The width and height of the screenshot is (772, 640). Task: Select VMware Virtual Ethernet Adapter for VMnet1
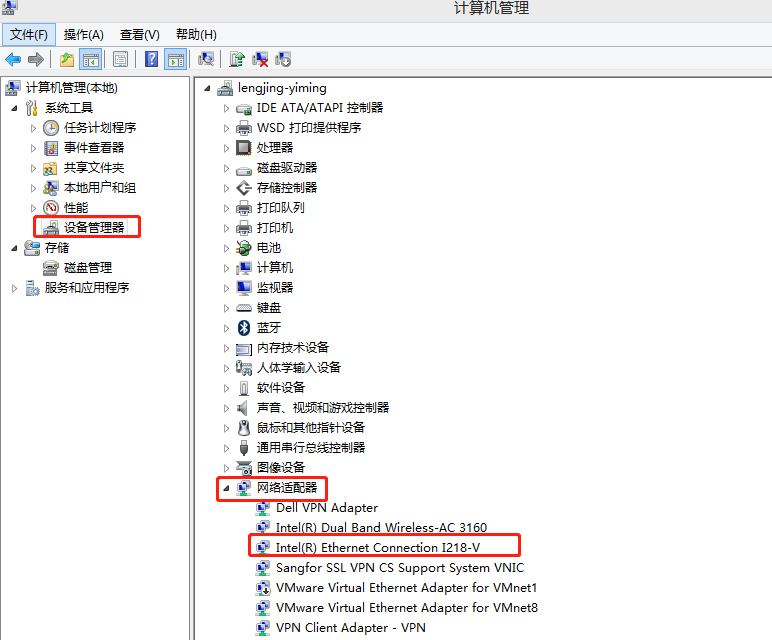click(x=406, y=588)
